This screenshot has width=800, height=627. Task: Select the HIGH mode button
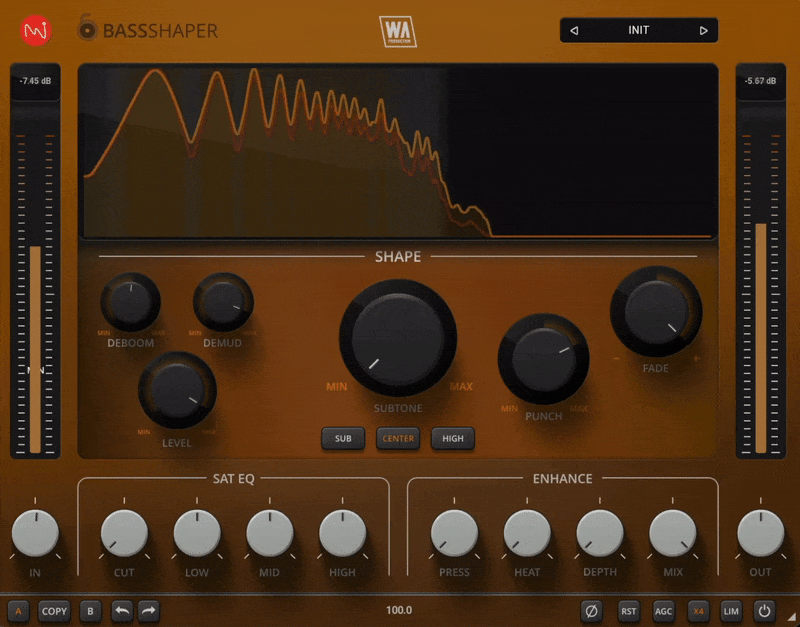453,438
